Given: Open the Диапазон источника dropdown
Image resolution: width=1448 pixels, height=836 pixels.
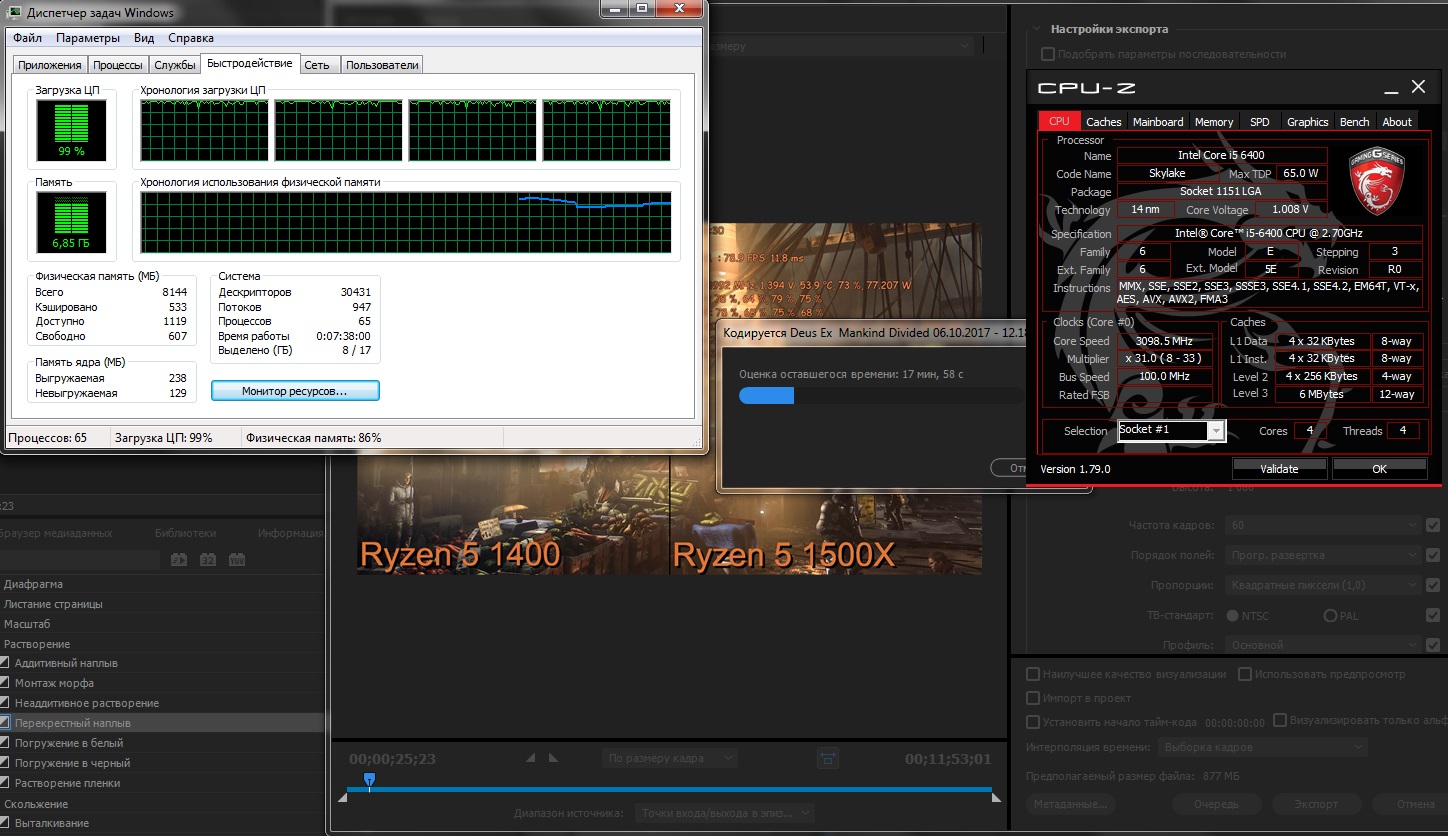Looking at the screenshot, I should click(x=724, y=813).
